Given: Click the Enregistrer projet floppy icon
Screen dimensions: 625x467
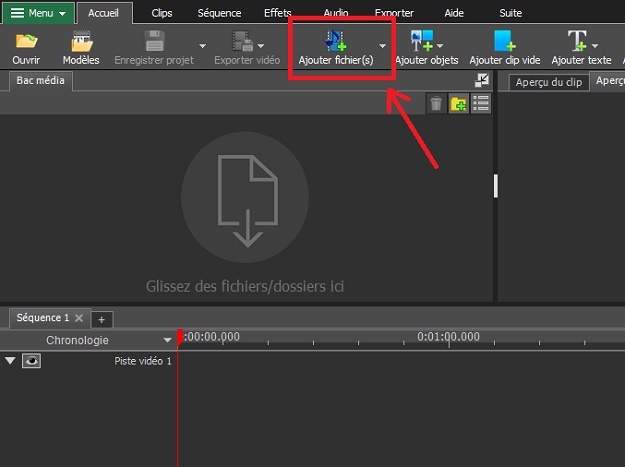Looking at the screenshot, I should point(155,41).
